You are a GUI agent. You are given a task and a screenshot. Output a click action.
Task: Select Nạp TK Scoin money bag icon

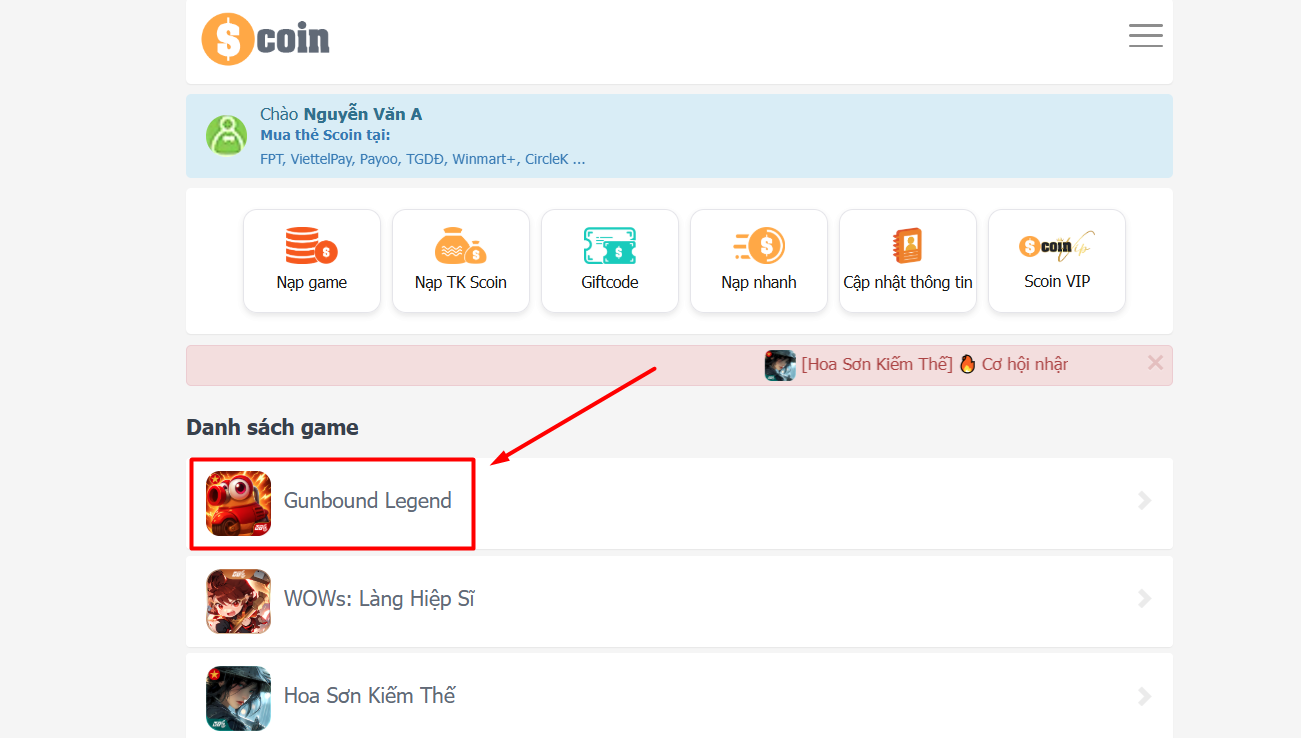click(x=460, y=245)
